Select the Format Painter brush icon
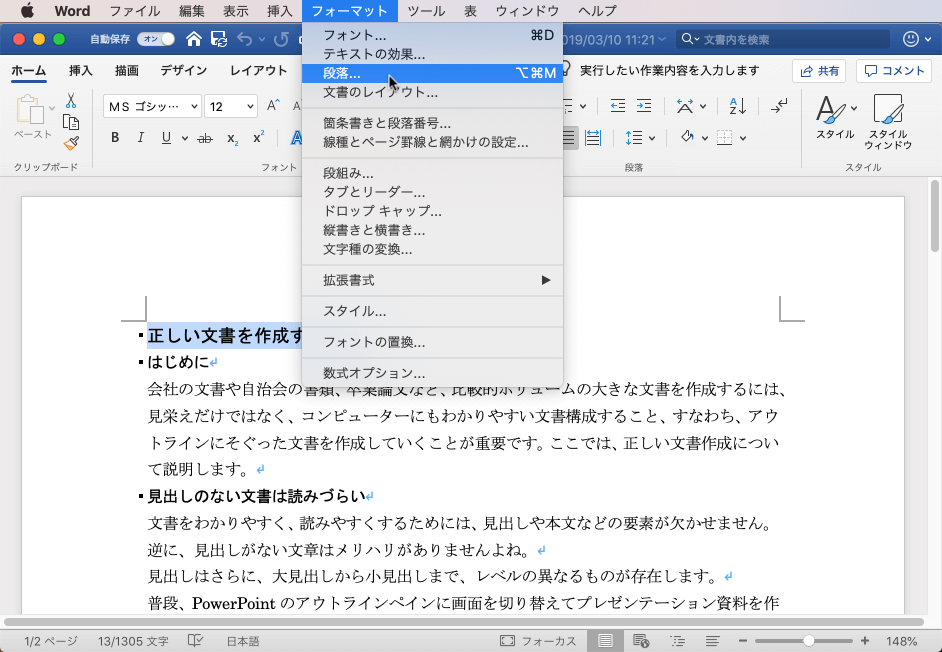Viewport: 942px width, 652px height. [71, 144]
